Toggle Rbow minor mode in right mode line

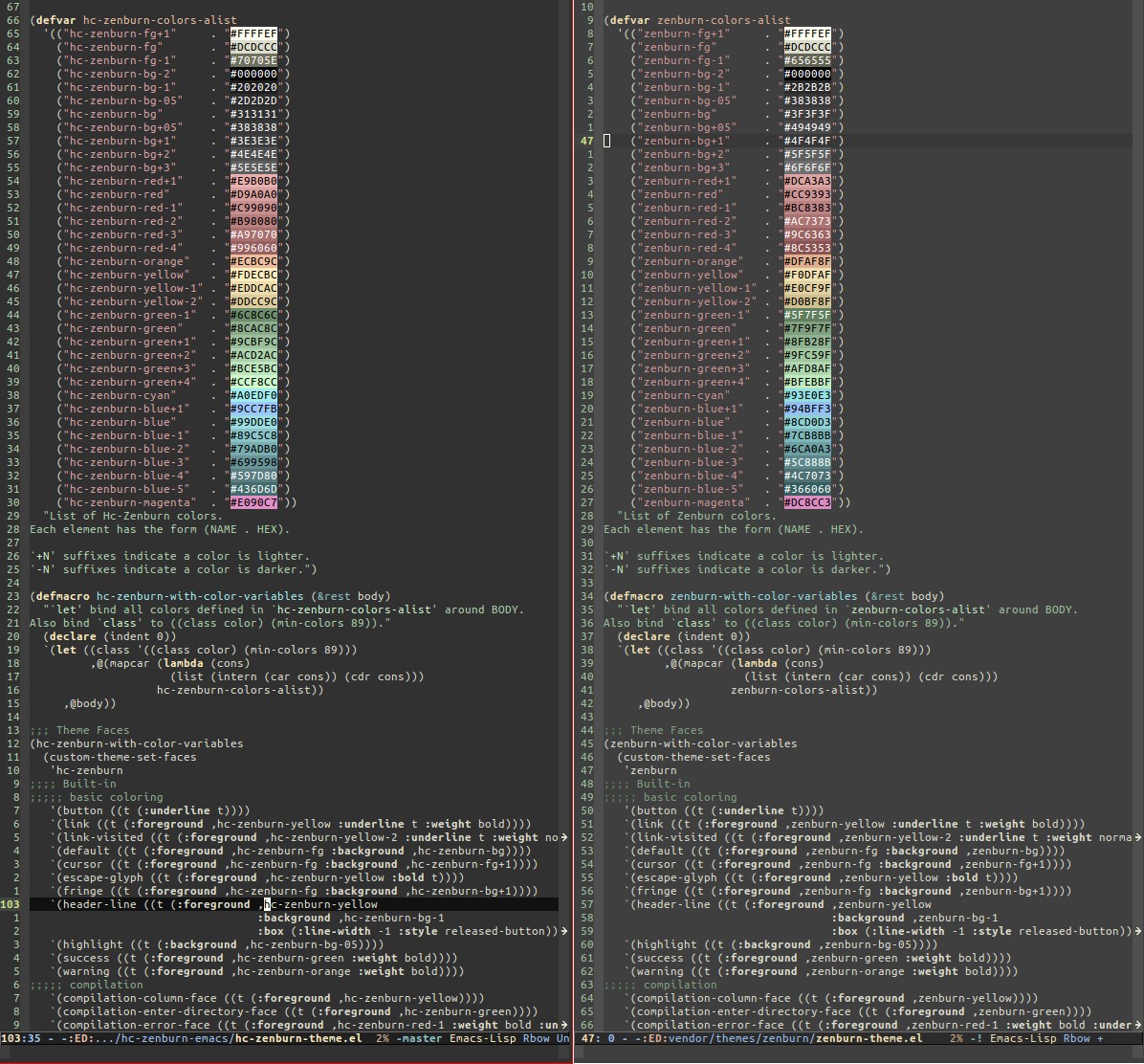1076,1038
